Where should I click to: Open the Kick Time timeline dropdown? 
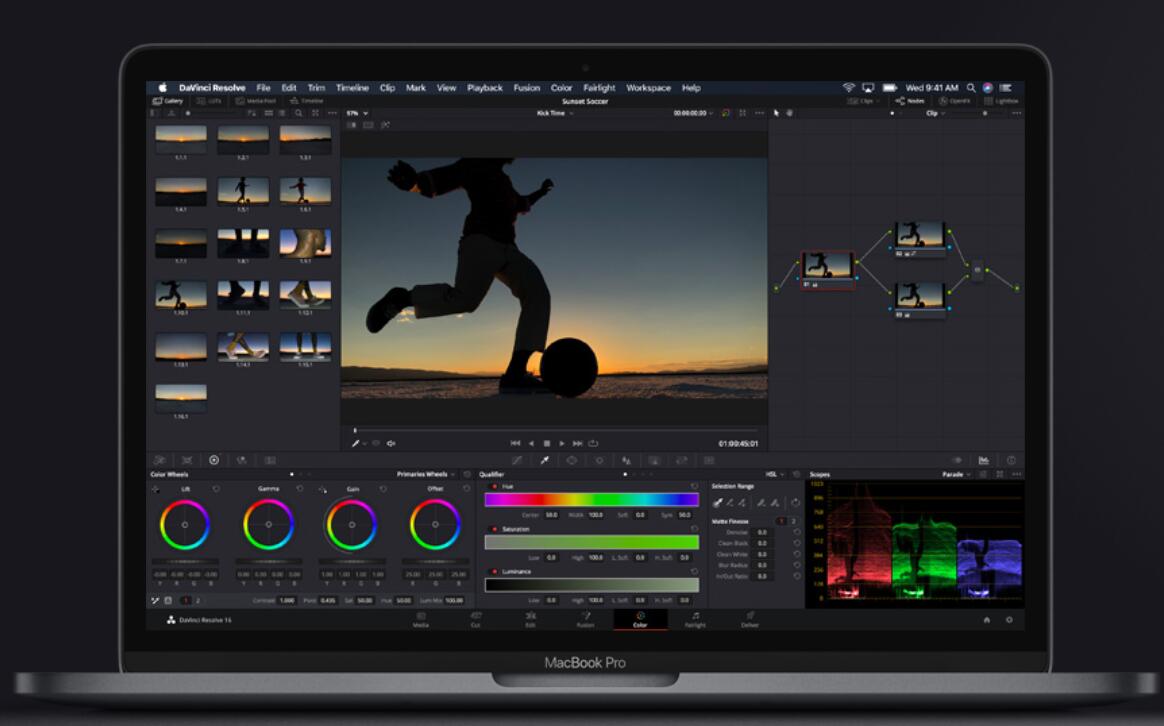click(x=555, y=114)
